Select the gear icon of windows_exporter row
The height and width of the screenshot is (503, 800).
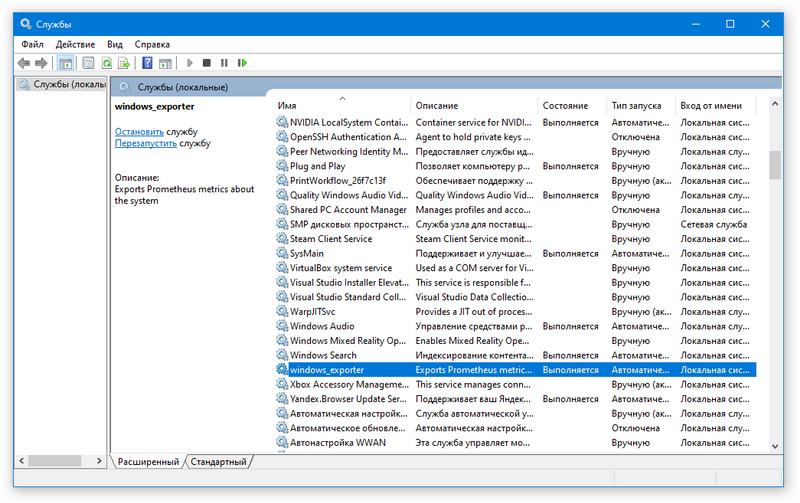coord(282,369)
